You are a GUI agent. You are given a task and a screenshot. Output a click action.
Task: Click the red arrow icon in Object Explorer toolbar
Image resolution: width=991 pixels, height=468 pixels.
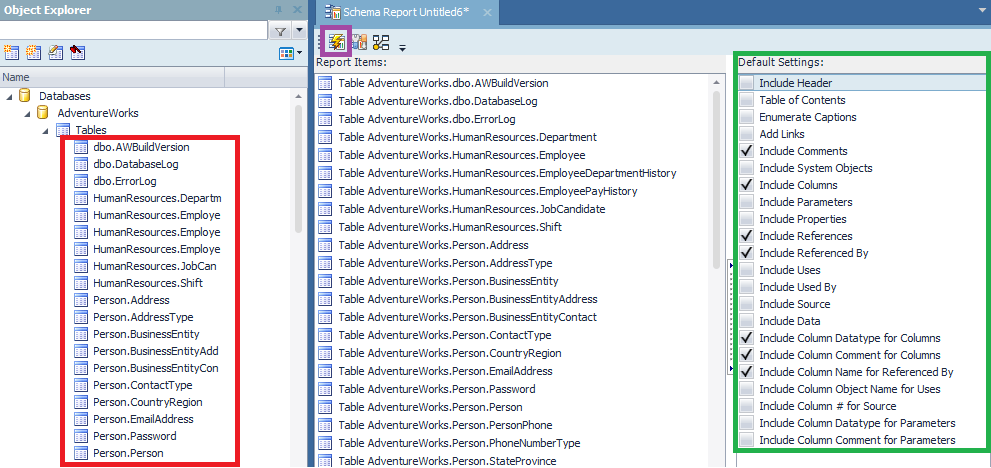(77, 52)
